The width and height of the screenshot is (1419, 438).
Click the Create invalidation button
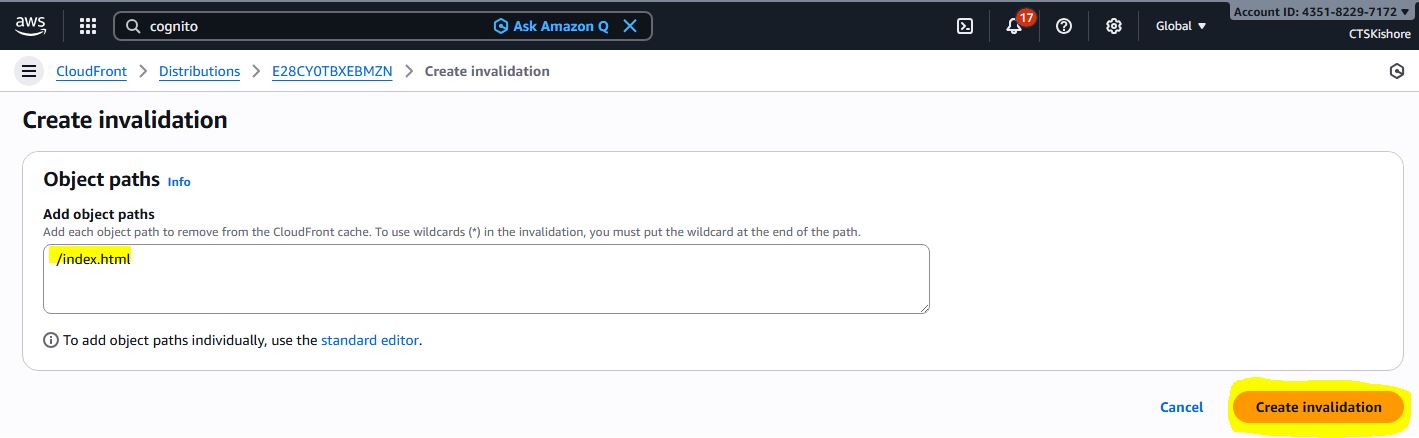pos(1318,407)
